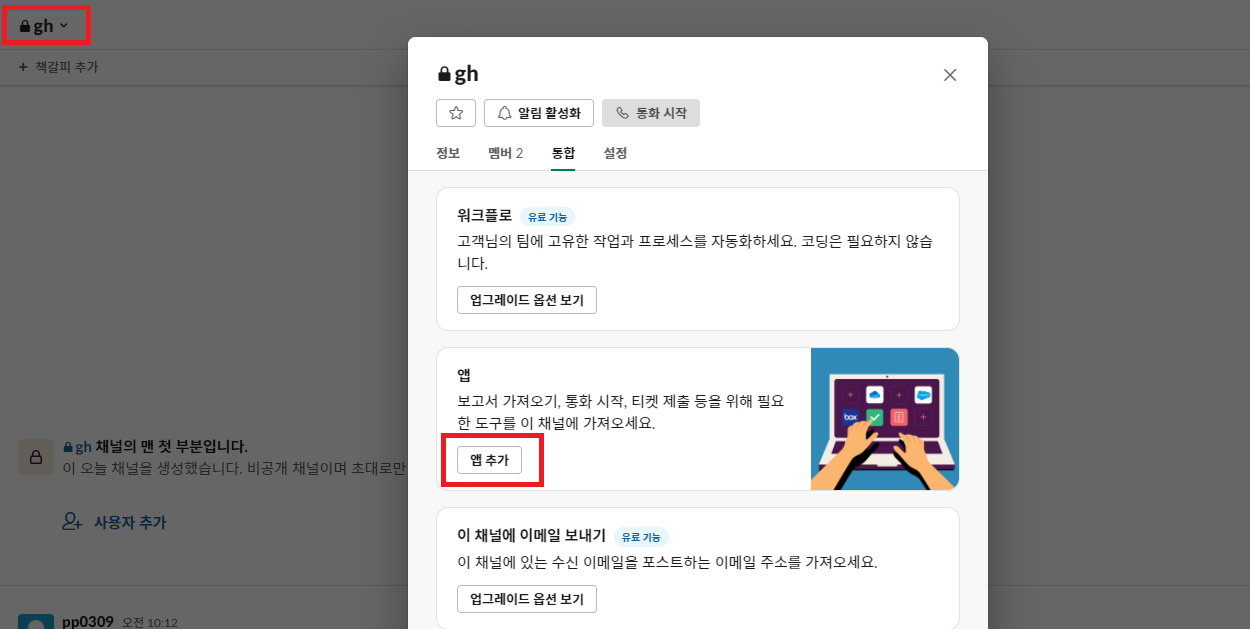Click the pp0309 avatar in message list
Screen dimensions: 1250x629
coord(36,622)
